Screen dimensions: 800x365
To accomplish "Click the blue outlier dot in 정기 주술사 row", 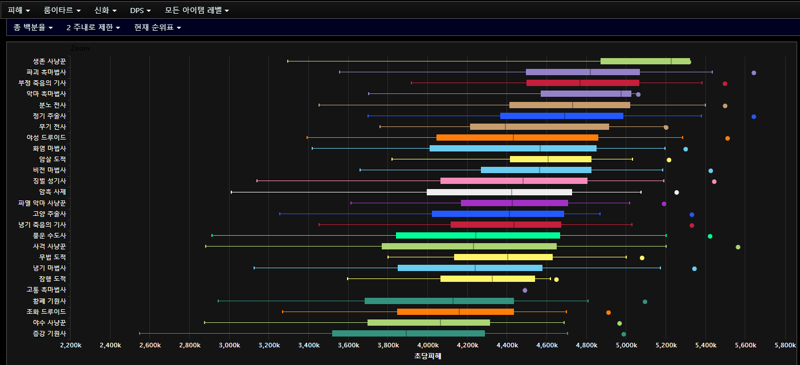I will [754, 117].
